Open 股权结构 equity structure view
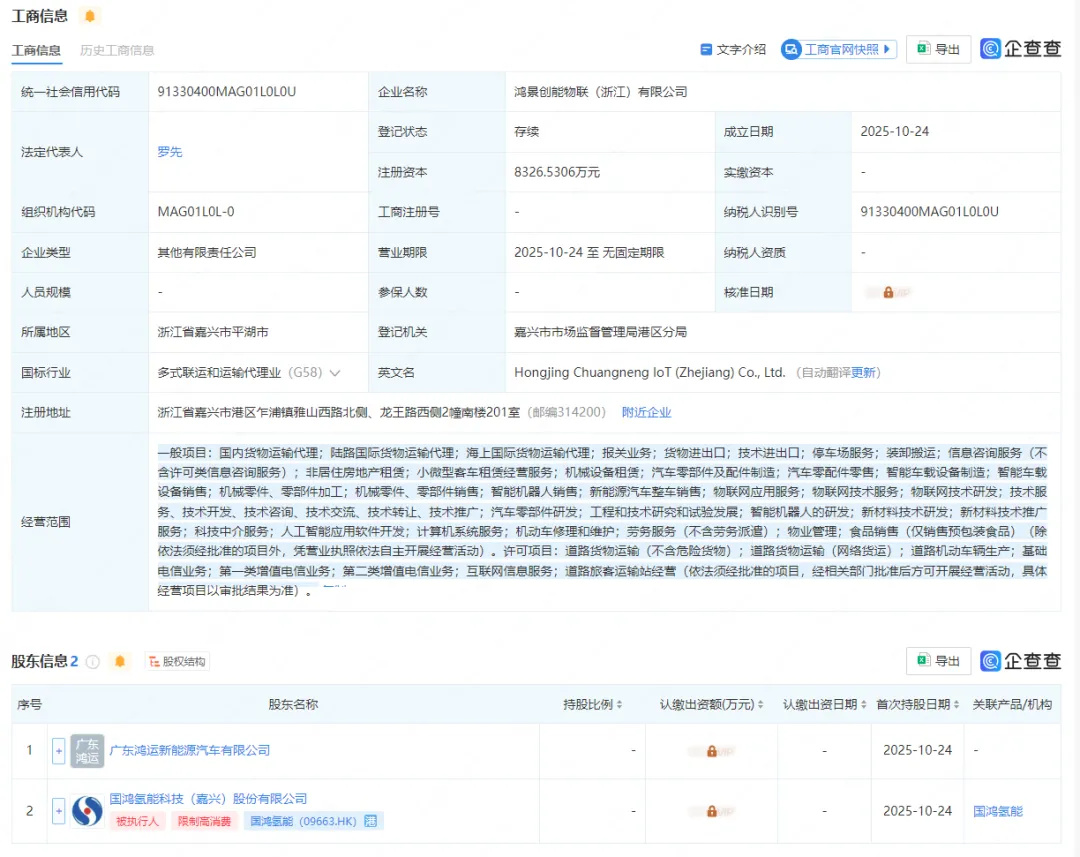 176,661
